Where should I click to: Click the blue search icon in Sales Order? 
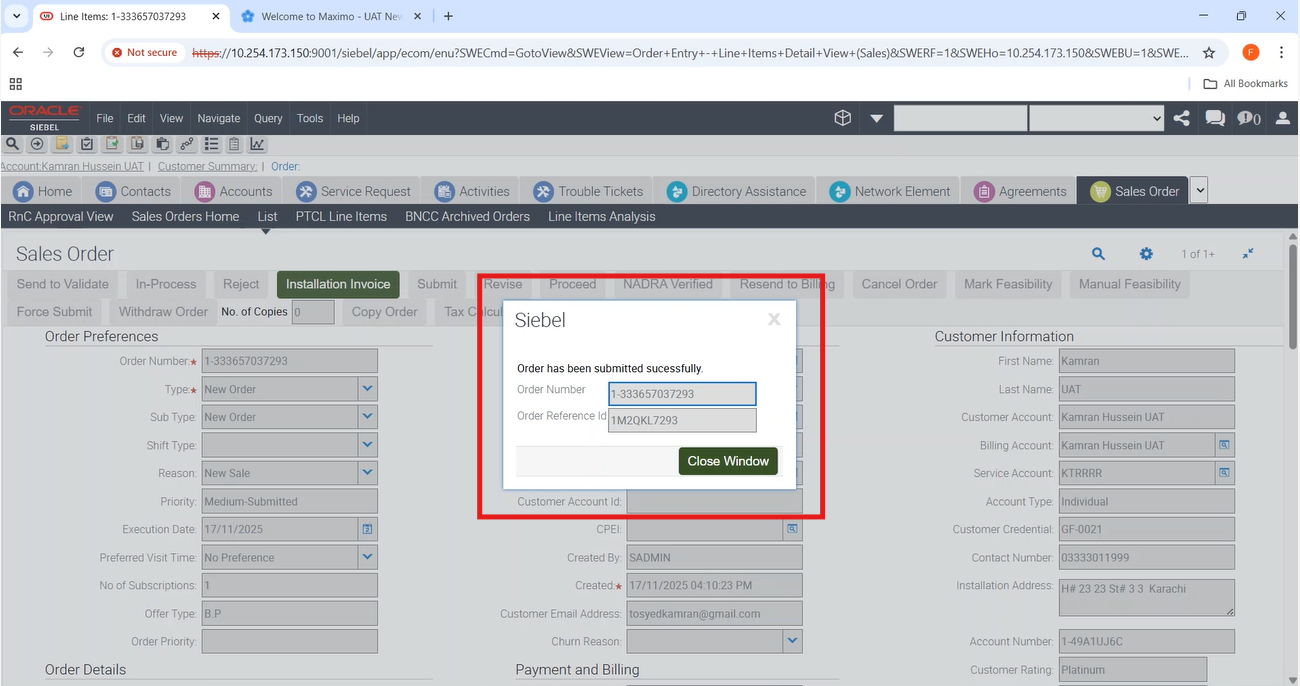[1098, 254]
